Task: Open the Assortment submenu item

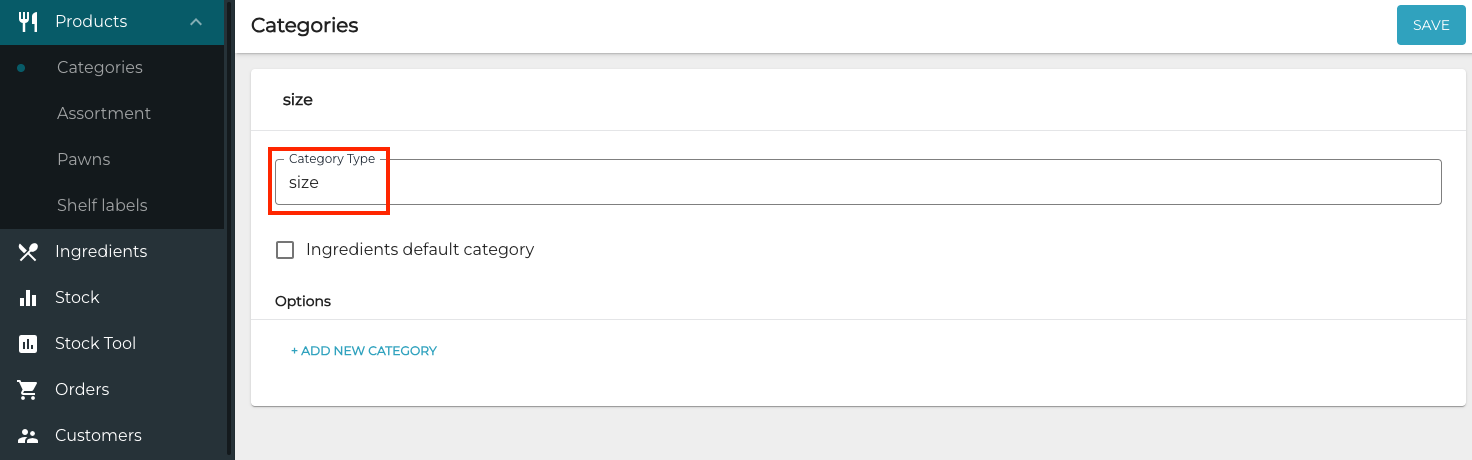Action: tap(104, 114)
